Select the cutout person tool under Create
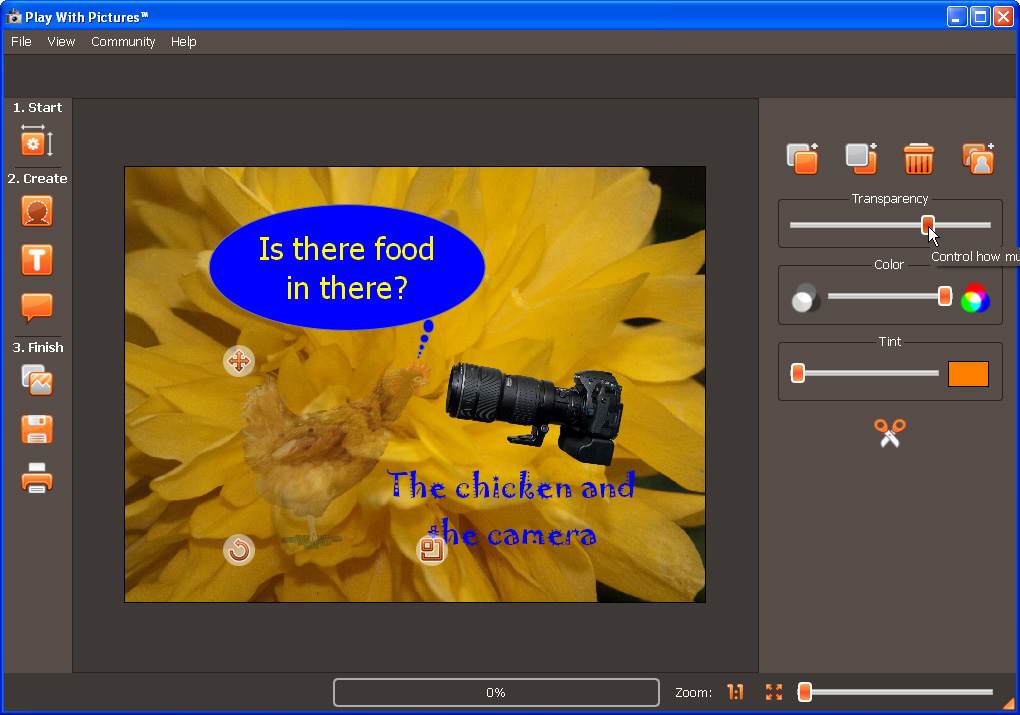Image resolution: width=1020 pixels, height=715 pixels. [x=37, y=212]
